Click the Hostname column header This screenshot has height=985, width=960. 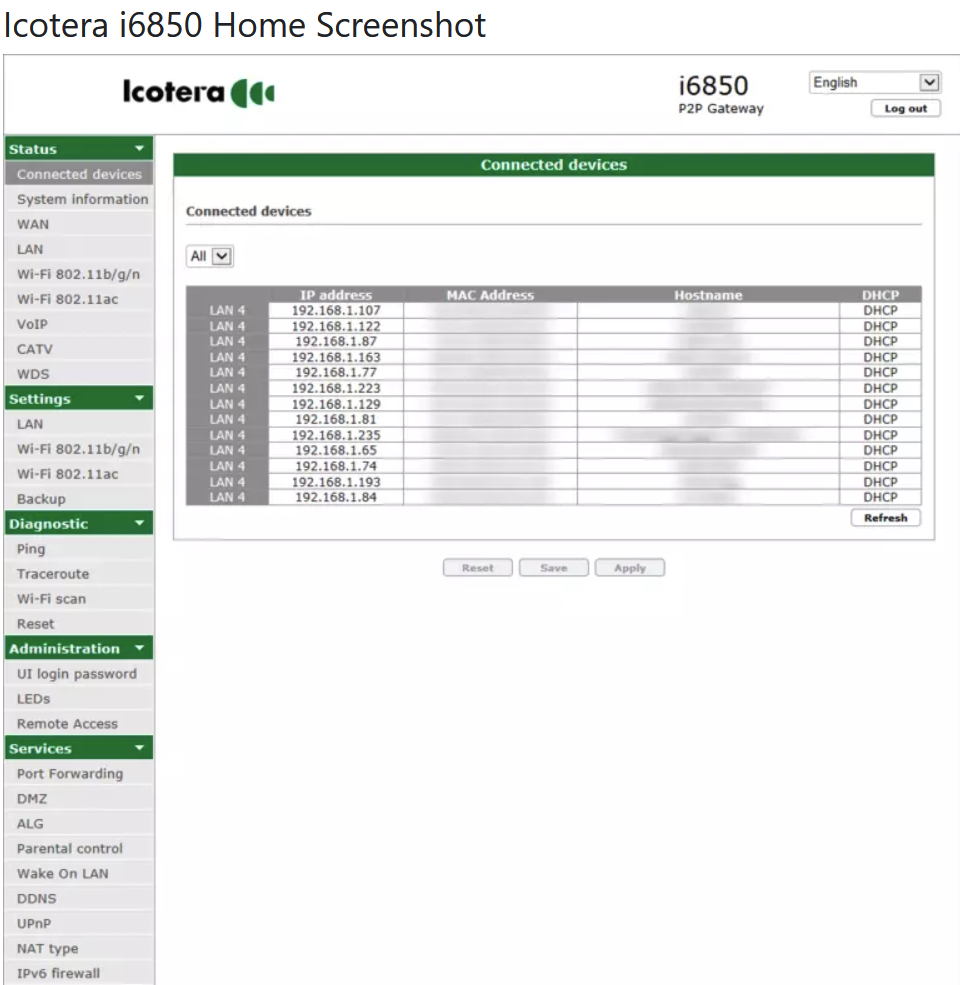(708, 295)
